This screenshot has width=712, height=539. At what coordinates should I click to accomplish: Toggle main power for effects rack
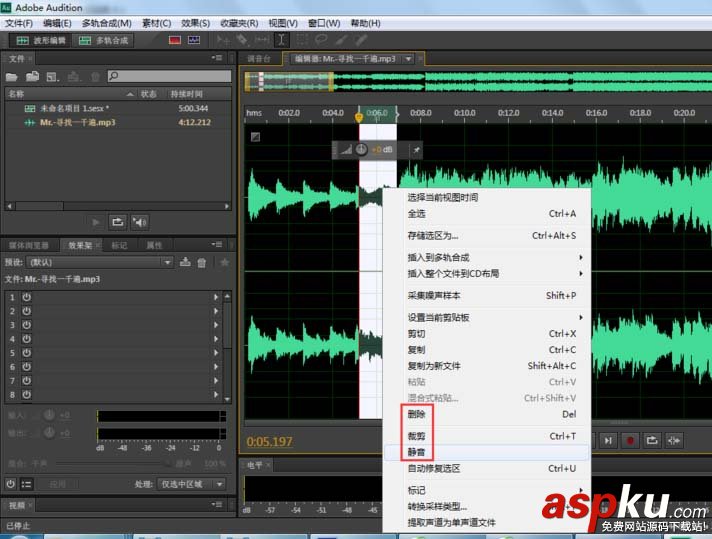[11, 484]
